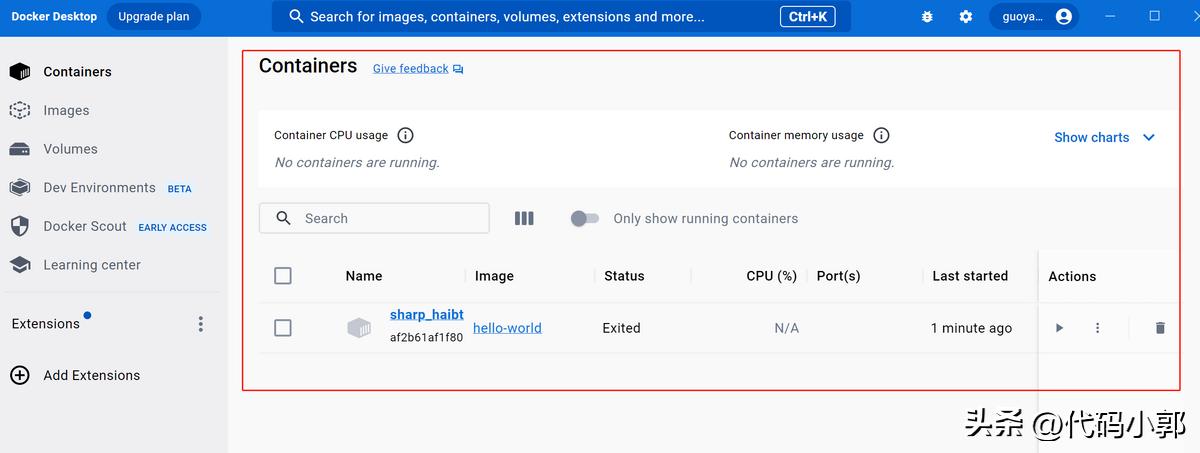Click the Image column header

point(494,276)
